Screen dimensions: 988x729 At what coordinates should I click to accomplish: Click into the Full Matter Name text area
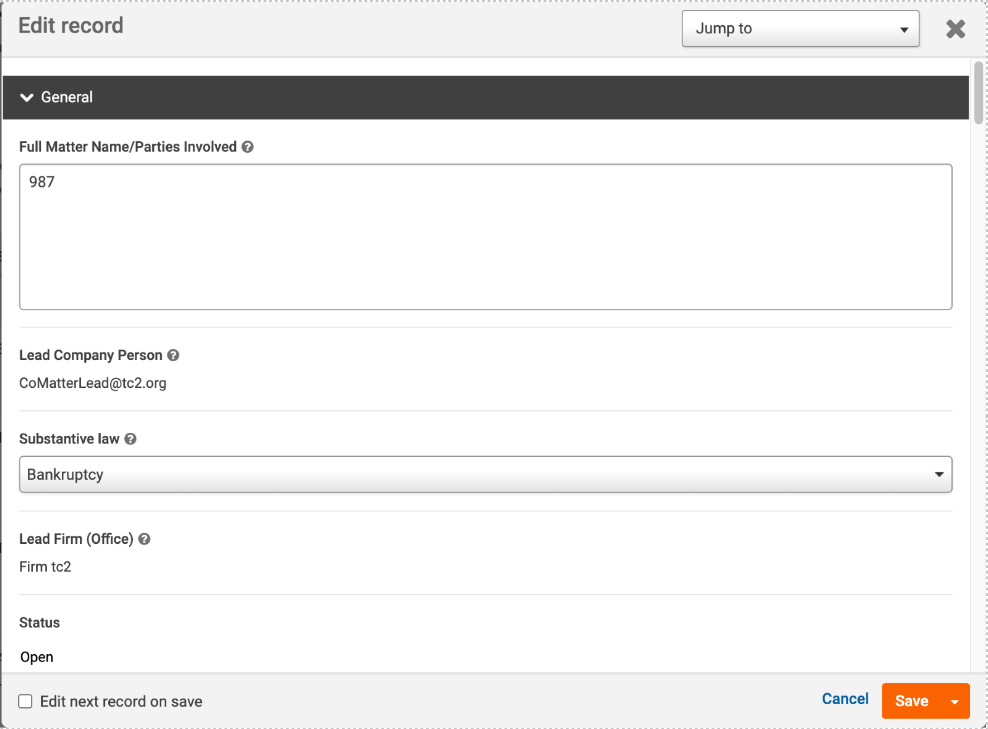click(x=485, y=237)
